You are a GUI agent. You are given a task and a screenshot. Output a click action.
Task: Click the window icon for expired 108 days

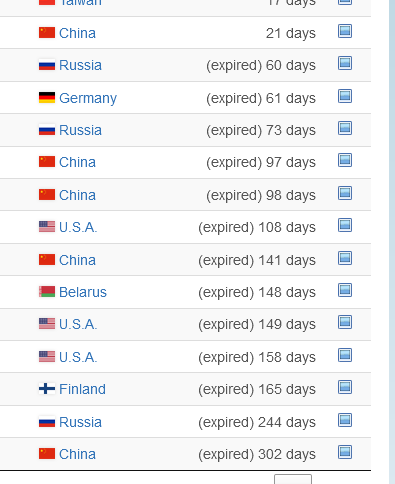[x=345, y=225]
